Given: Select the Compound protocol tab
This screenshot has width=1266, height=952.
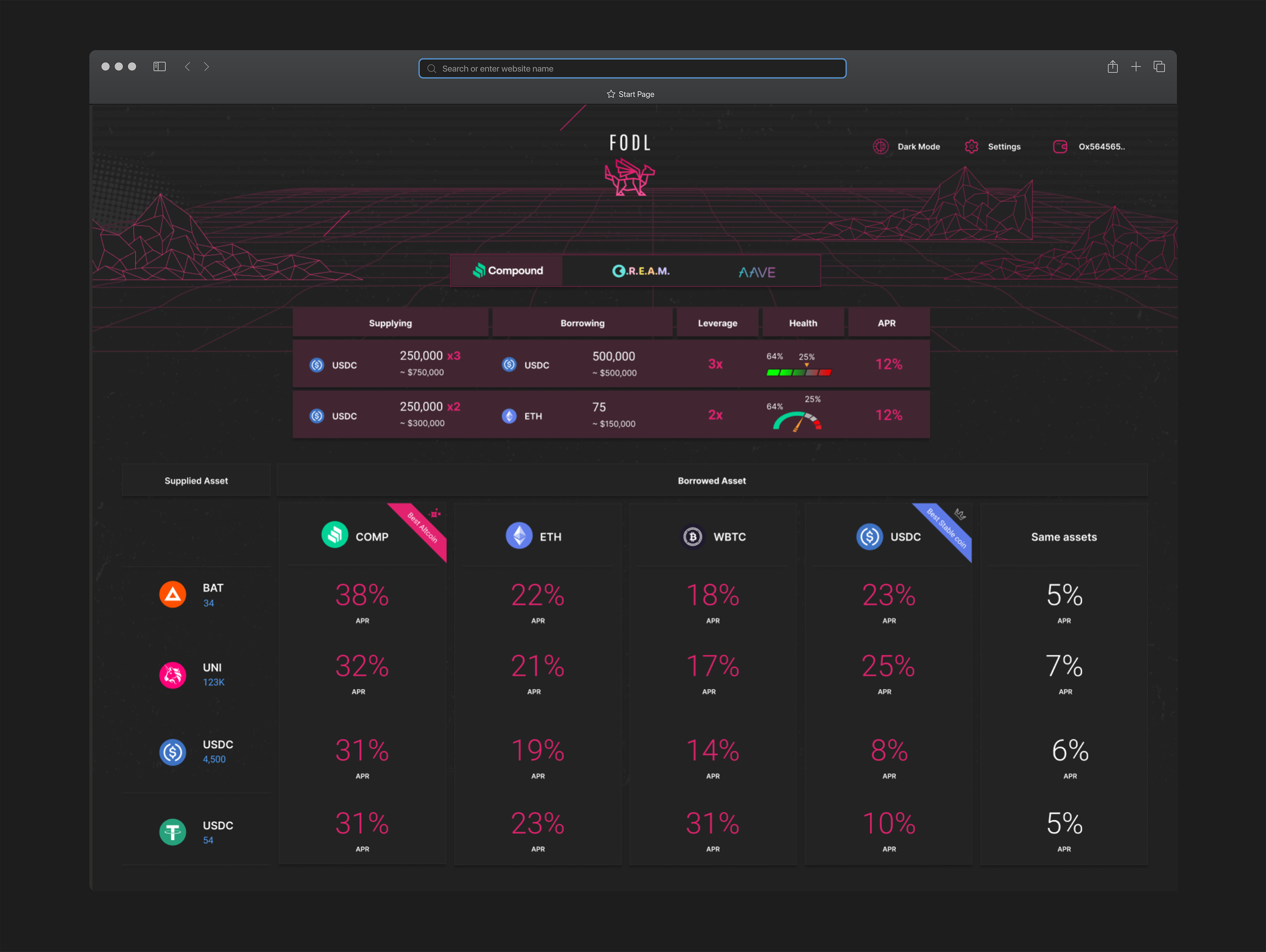Looking at the screenshot, I should coord(507,271).
